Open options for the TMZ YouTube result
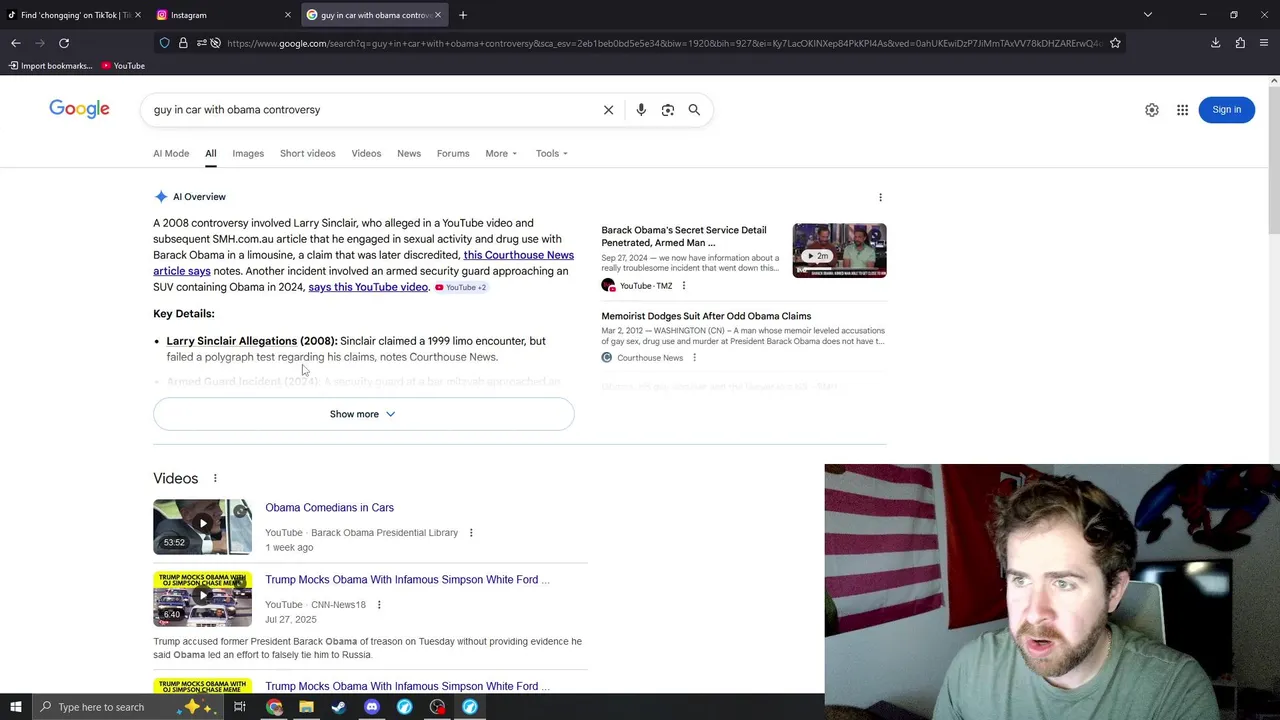This screenshot has height=720, width=1280. coord(684,286)
